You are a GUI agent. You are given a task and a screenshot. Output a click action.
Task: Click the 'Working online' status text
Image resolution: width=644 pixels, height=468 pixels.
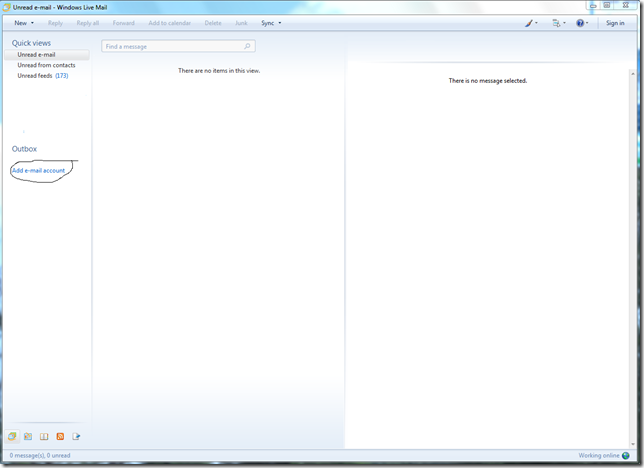599,455
